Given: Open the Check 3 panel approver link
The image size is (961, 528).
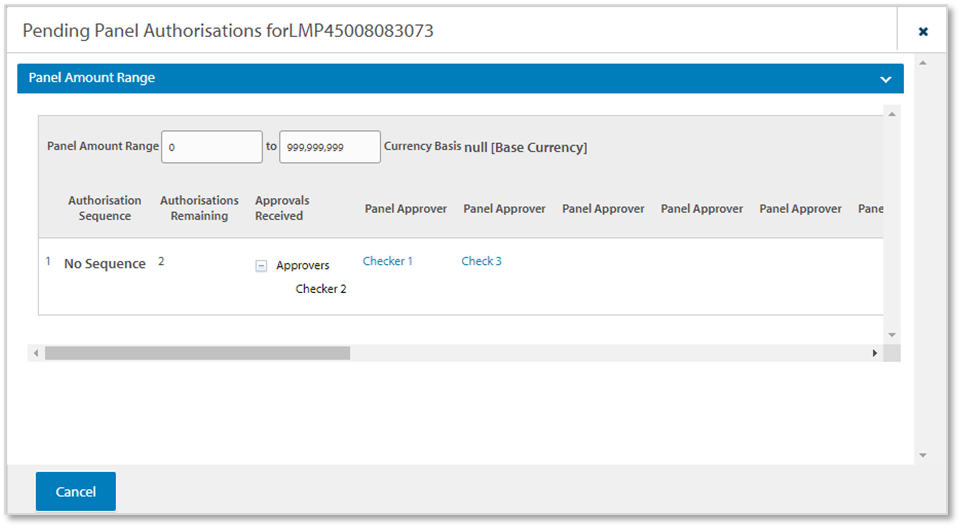Looking at the screenshot, I should [481, 261].
